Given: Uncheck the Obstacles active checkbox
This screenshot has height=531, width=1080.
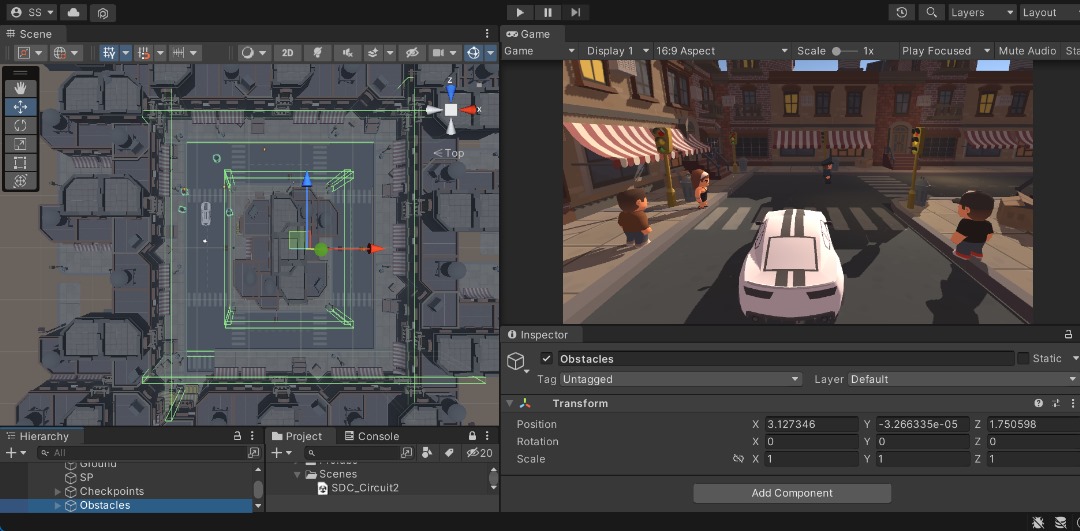Looking at the screenshot, I should click(x=546, y=358).
